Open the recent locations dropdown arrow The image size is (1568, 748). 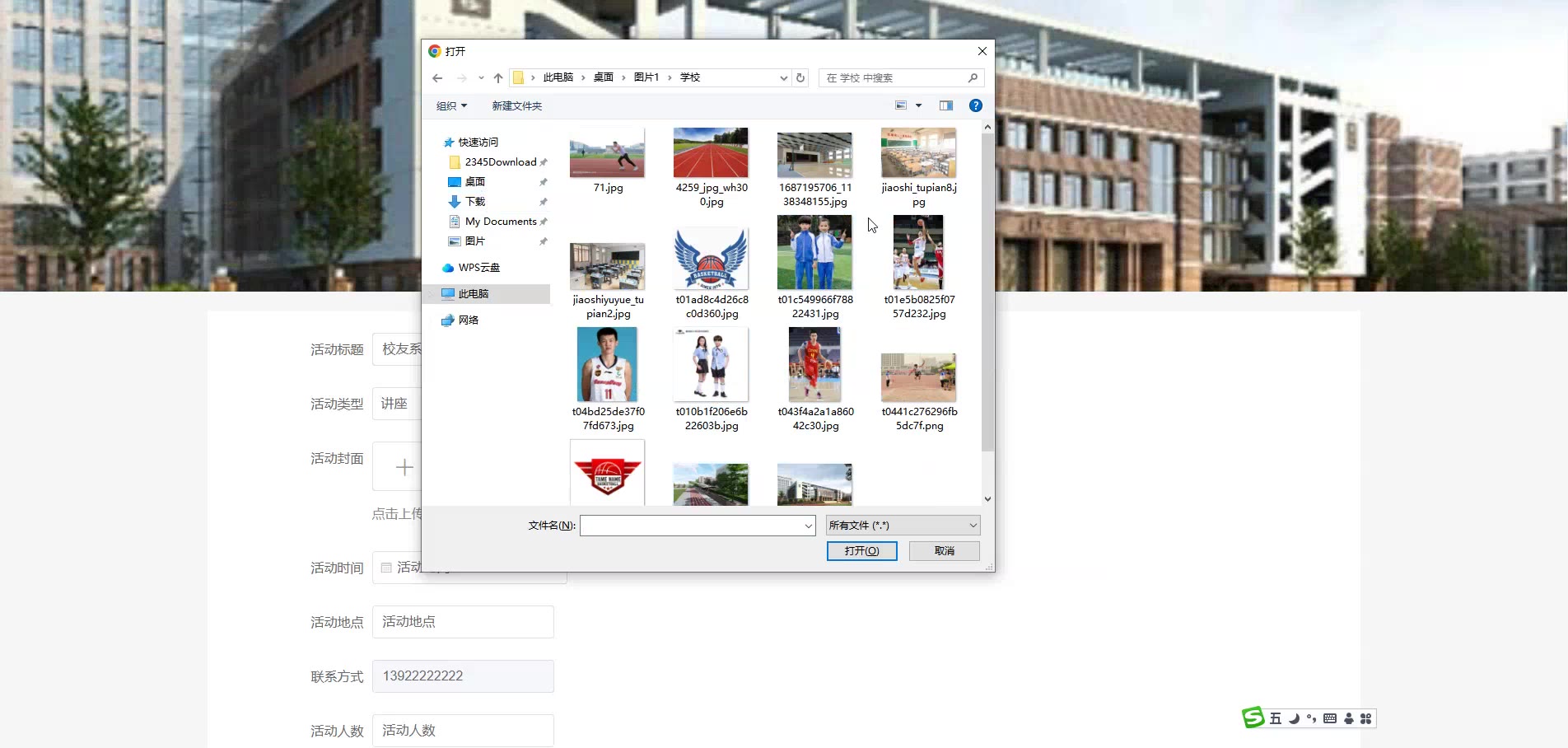click(481, 78)
